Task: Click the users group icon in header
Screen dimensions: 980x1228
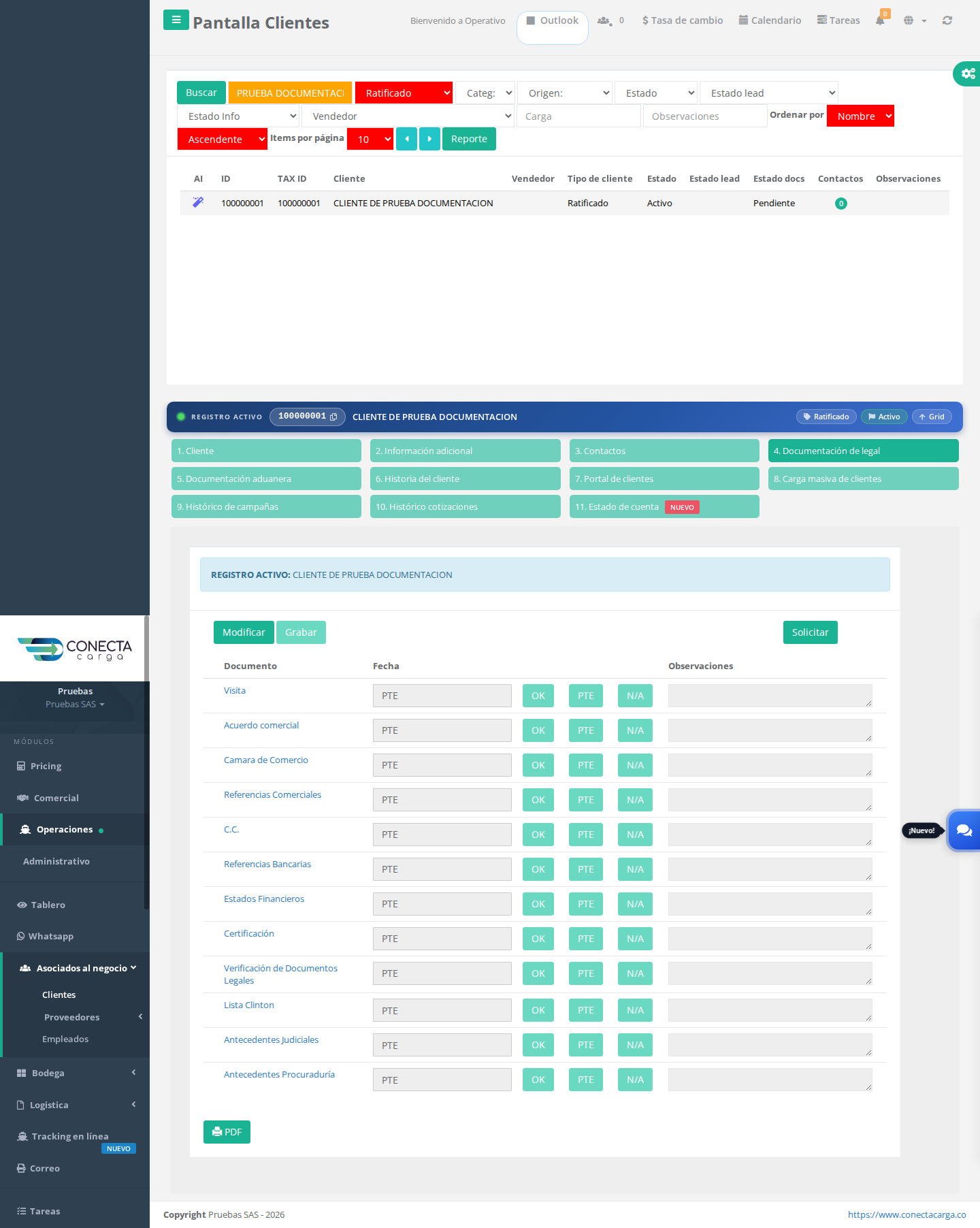Action: pyautogui.click(x=604, y=20)
